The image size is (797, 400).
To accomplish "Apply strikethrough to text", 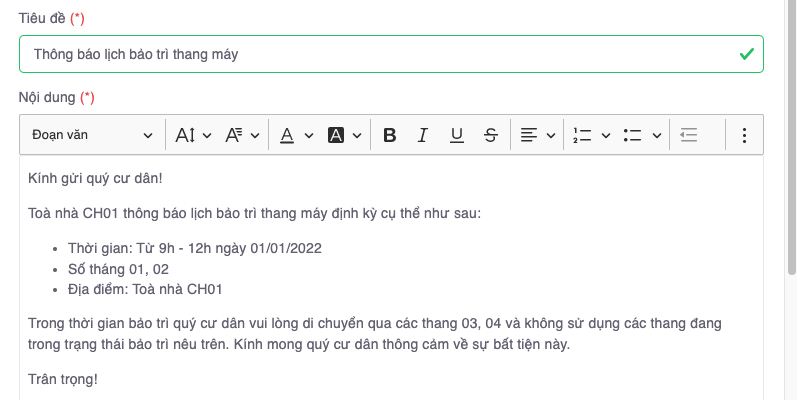I will click(x=490, y=135).
